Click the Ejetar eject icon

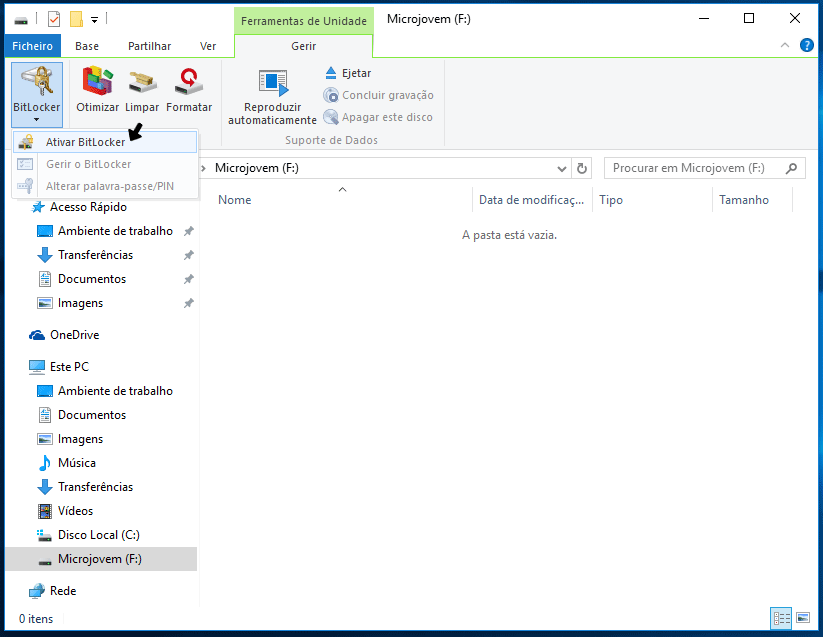click(x=331, y=73)
